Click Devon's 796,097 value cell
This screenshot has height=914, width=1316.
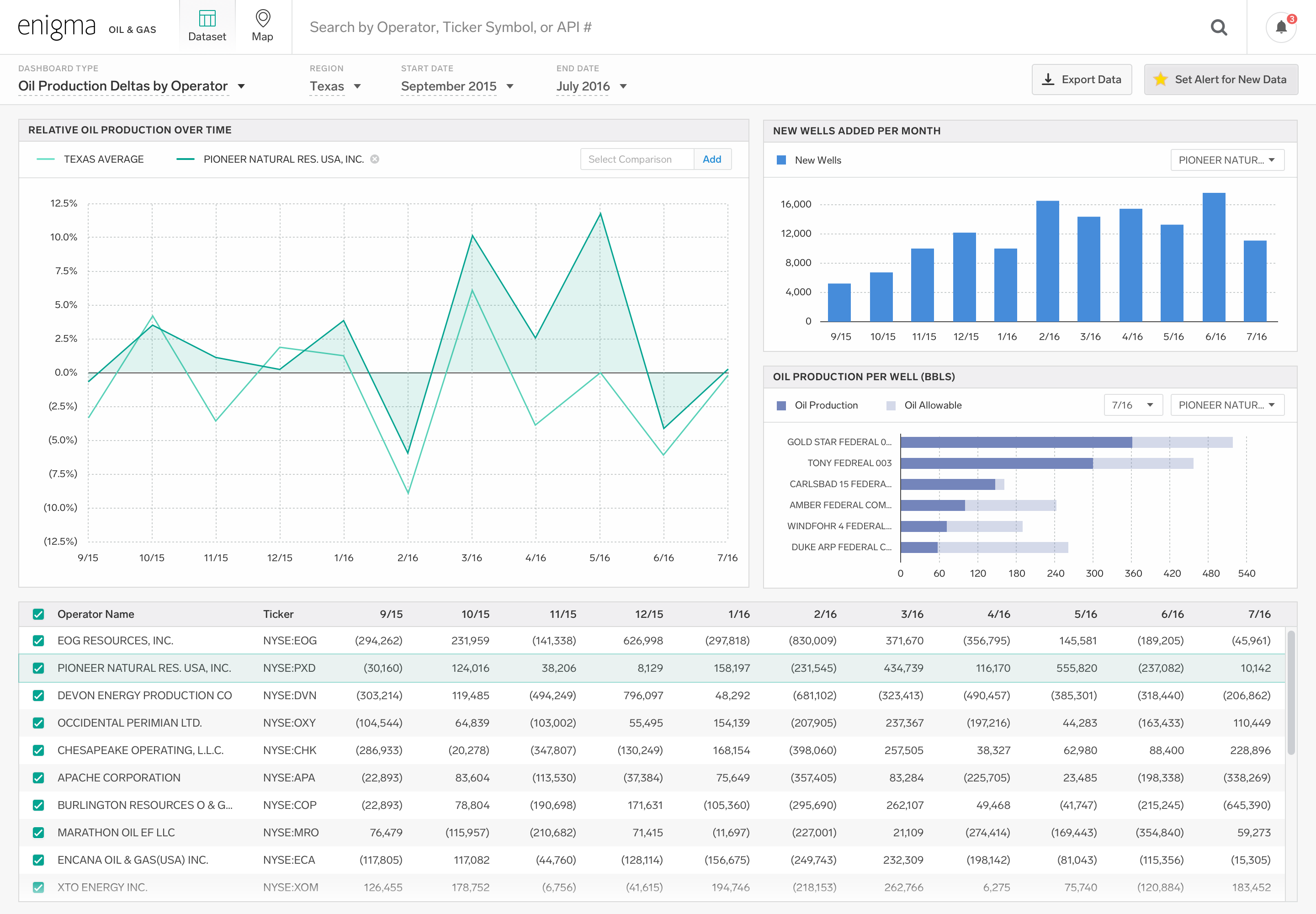[643, 696]
